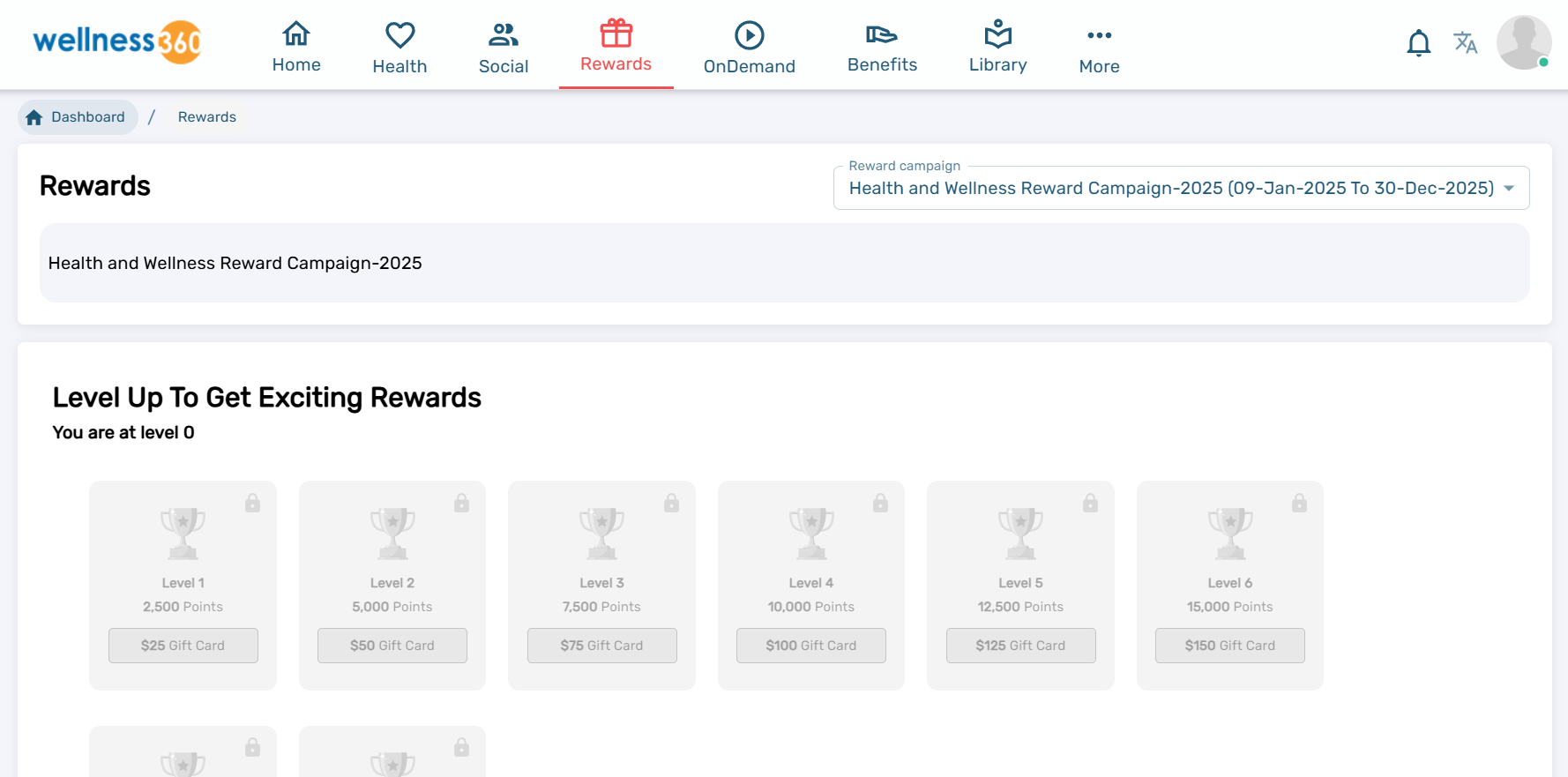Screen dimensions: 1568x777
Task: Open the OnDemand tab label
Action: click(750, 66)
